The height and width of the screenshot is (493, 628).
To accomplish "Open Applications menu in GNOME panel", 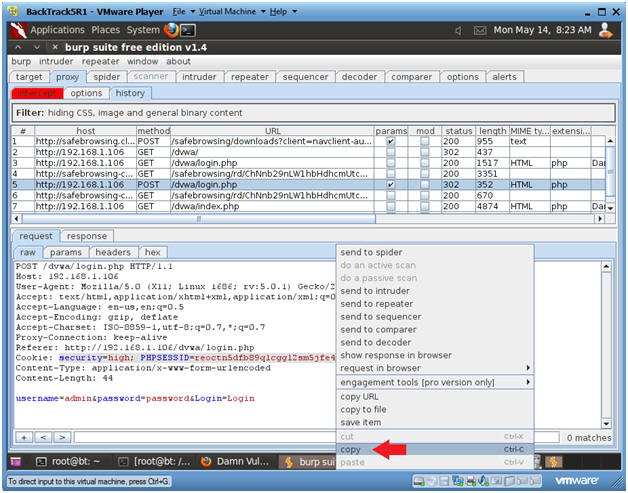I will tap(58, 30).
